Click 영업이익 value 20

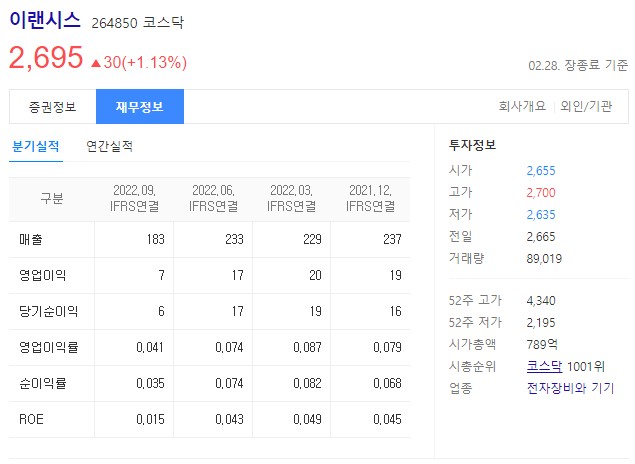coord(315,275)
